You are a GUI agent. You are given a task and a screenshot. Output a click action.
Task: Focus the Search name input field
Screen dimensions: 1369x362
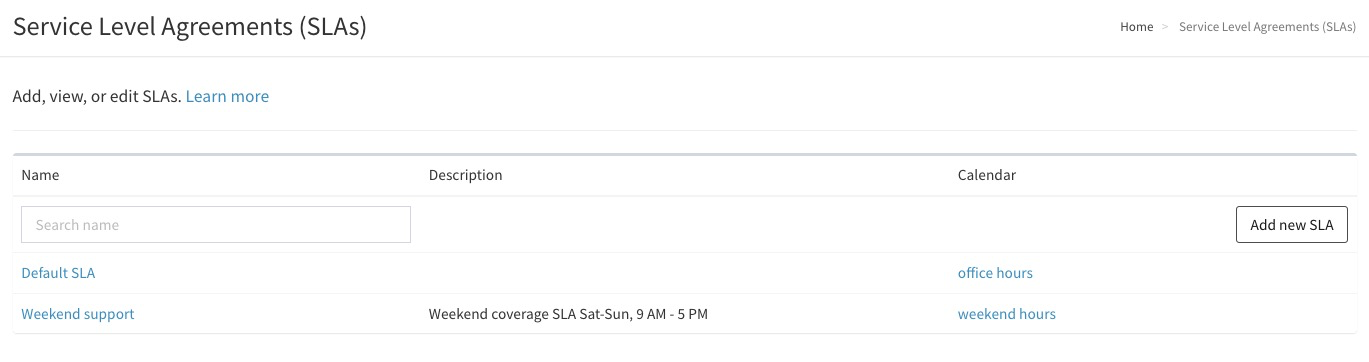(216, 225)
